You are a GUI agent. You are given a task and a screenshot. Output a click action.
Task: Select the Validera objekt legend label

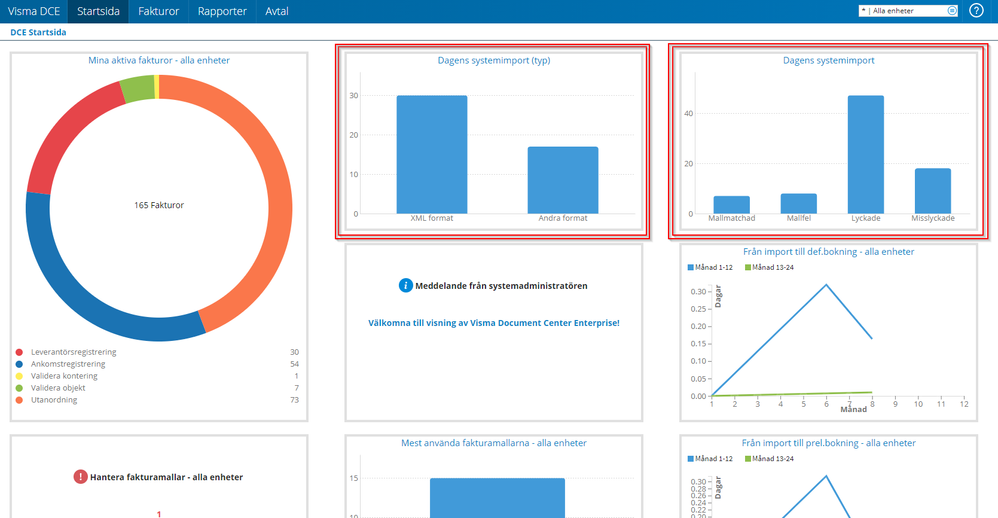[58, 388]
